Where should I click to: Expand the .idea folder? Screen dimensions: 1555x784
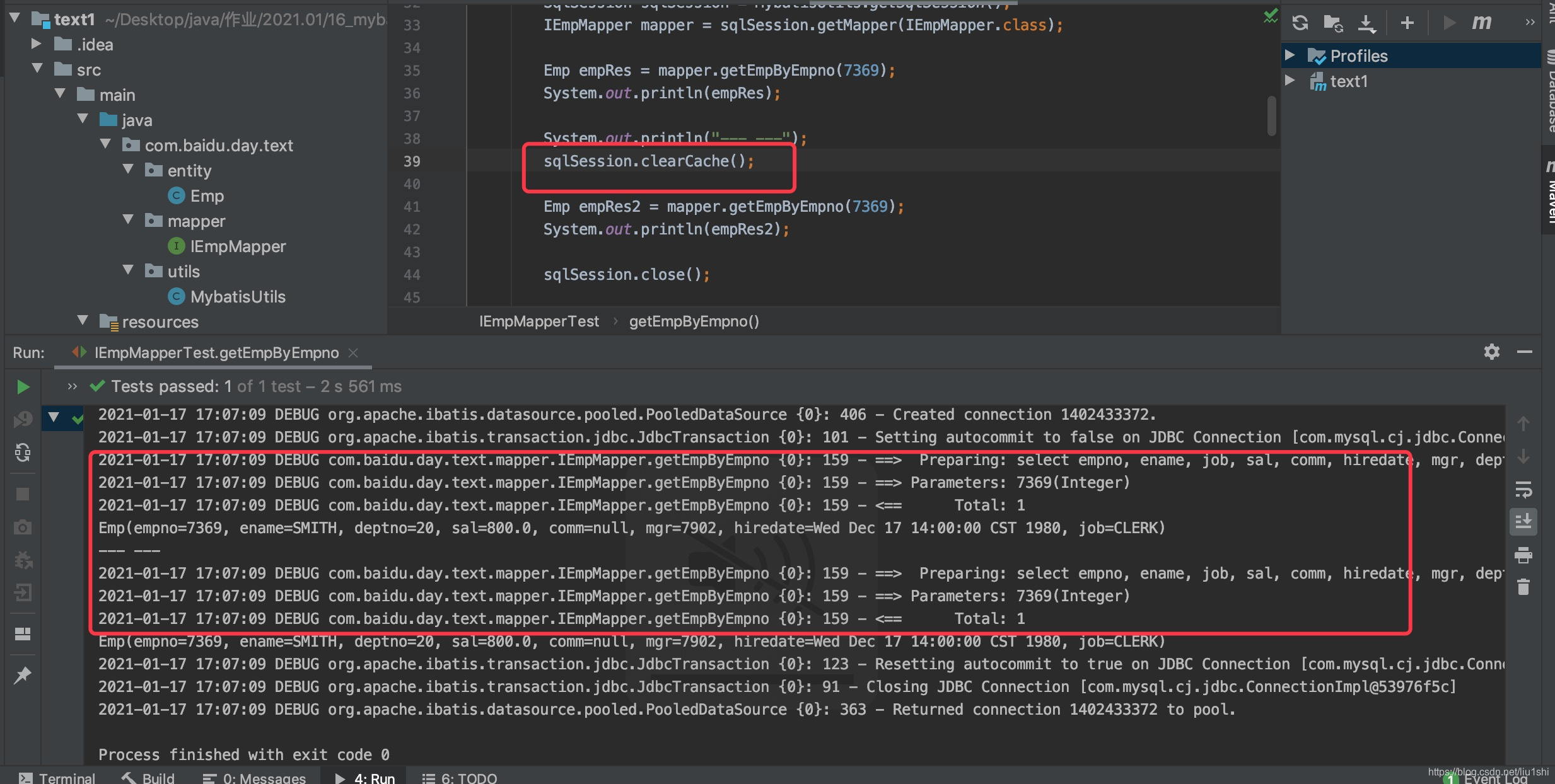[36, 44]
